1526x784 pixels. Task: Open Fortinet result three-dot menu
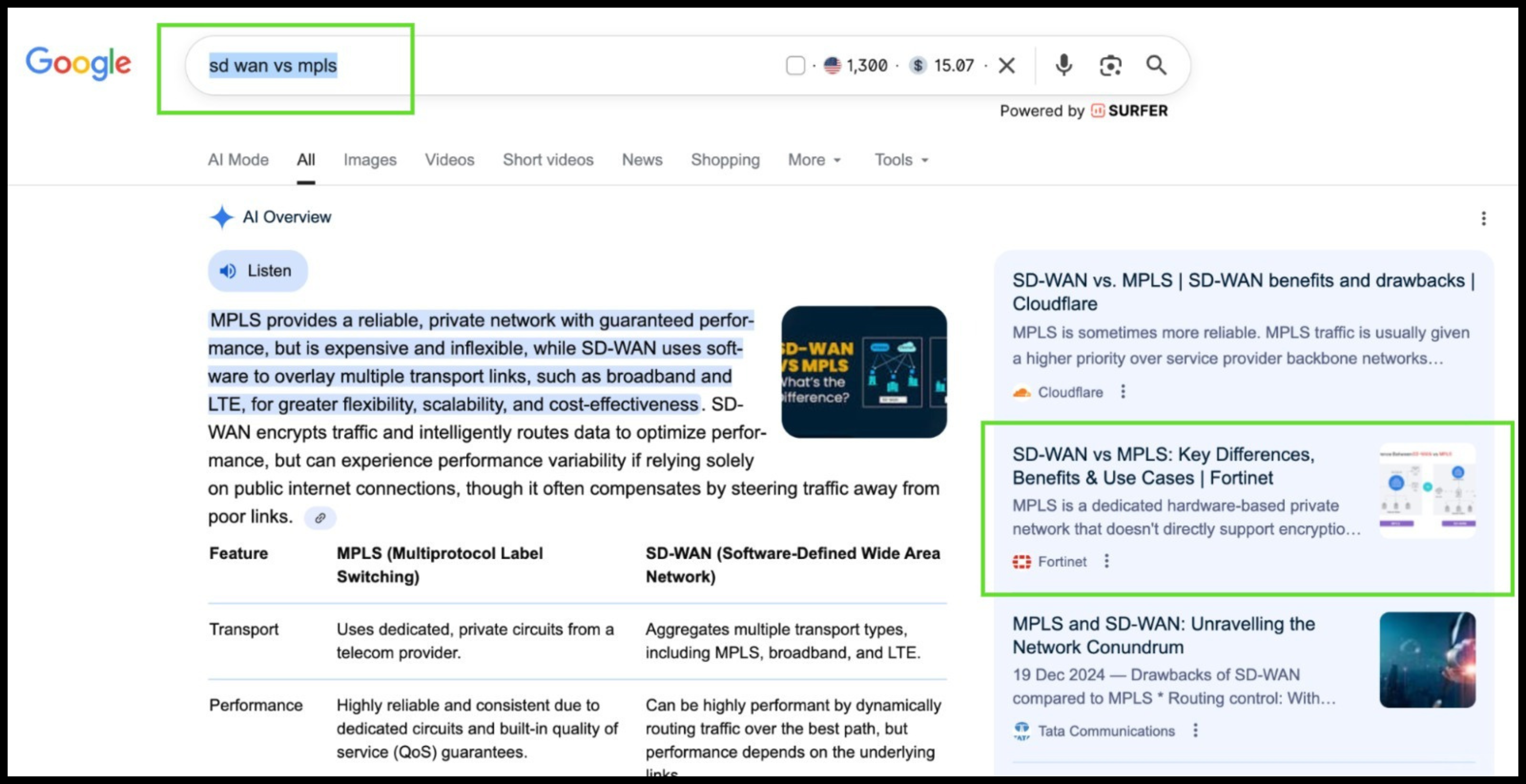[1106, 561]
